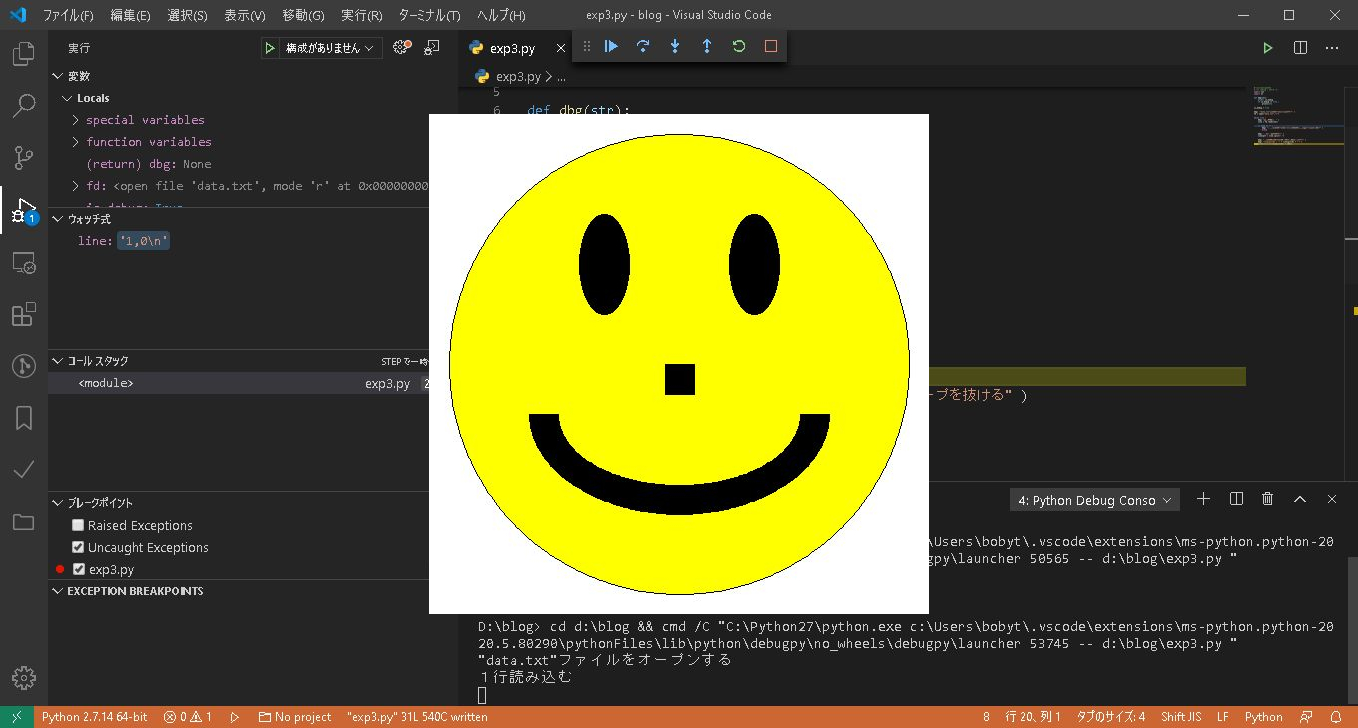Viewport: 1358px width, 728px height.
Task: Select the exp3.py editor tab
Action: [x=512, y=48]
